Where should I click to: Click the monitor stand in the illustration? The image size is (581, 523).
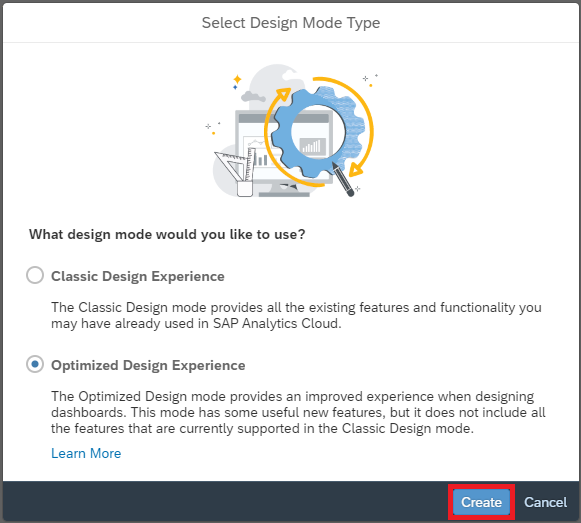[284, 191]
